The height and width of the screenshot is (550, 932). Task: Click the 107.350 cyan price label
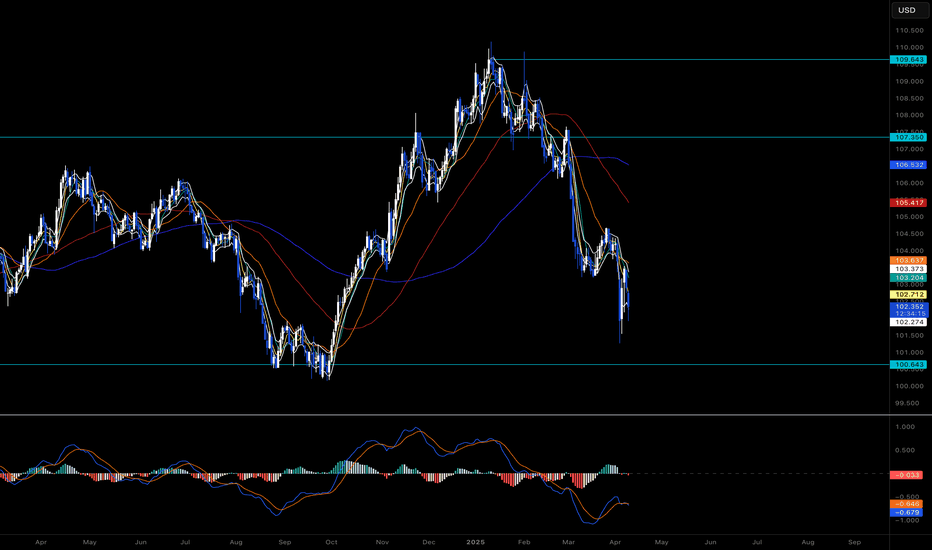(x=908, y=137)
